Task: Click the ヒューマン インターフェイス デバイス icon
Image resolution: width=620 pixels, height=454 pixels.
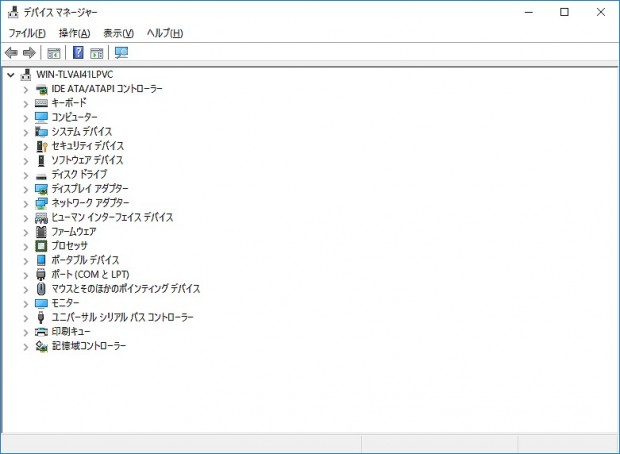Action: click(41, 218)
